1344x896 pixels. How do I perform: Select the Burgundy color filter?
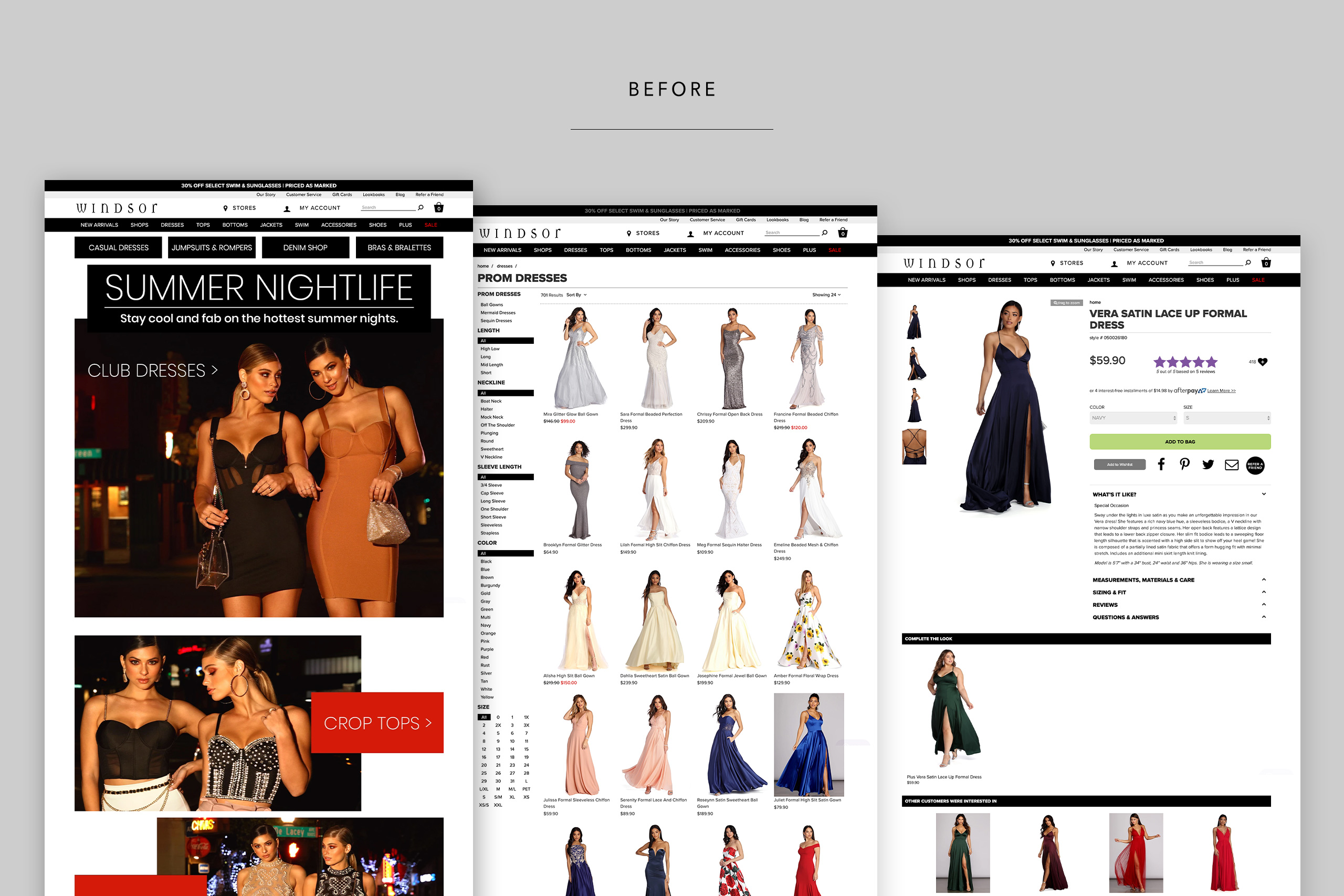pyautogui.click(x=490, y=586)
